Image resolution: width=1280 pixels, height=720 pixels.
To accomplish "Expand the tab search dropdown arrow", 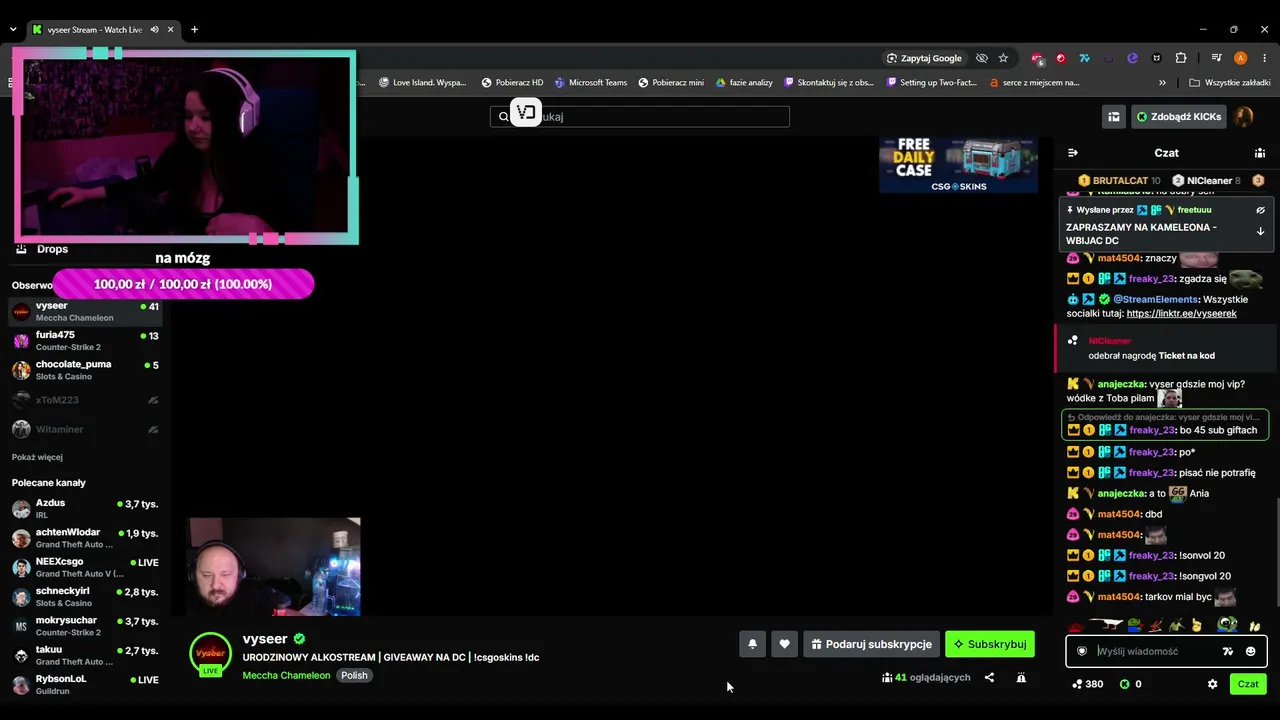I will pyautogui.click(x=13, y=30).
